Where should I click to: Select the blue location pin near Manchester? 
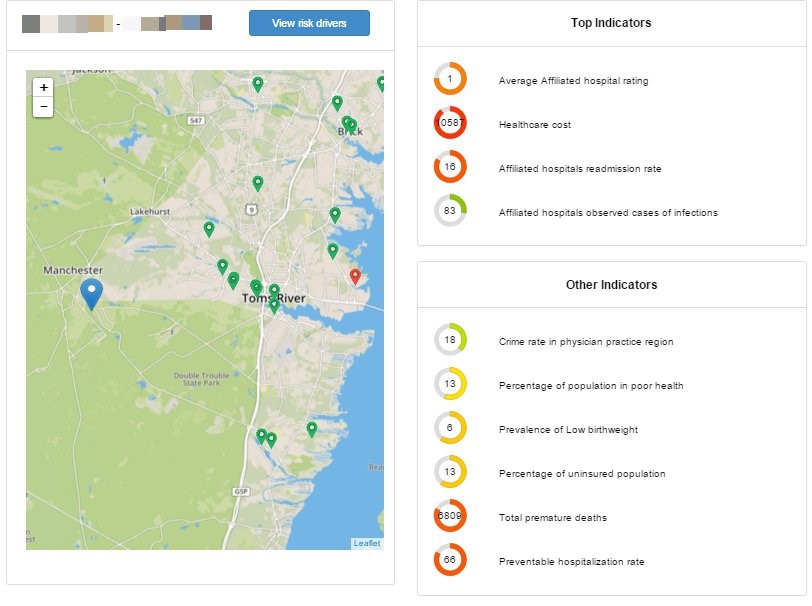(x=91, y=294)
